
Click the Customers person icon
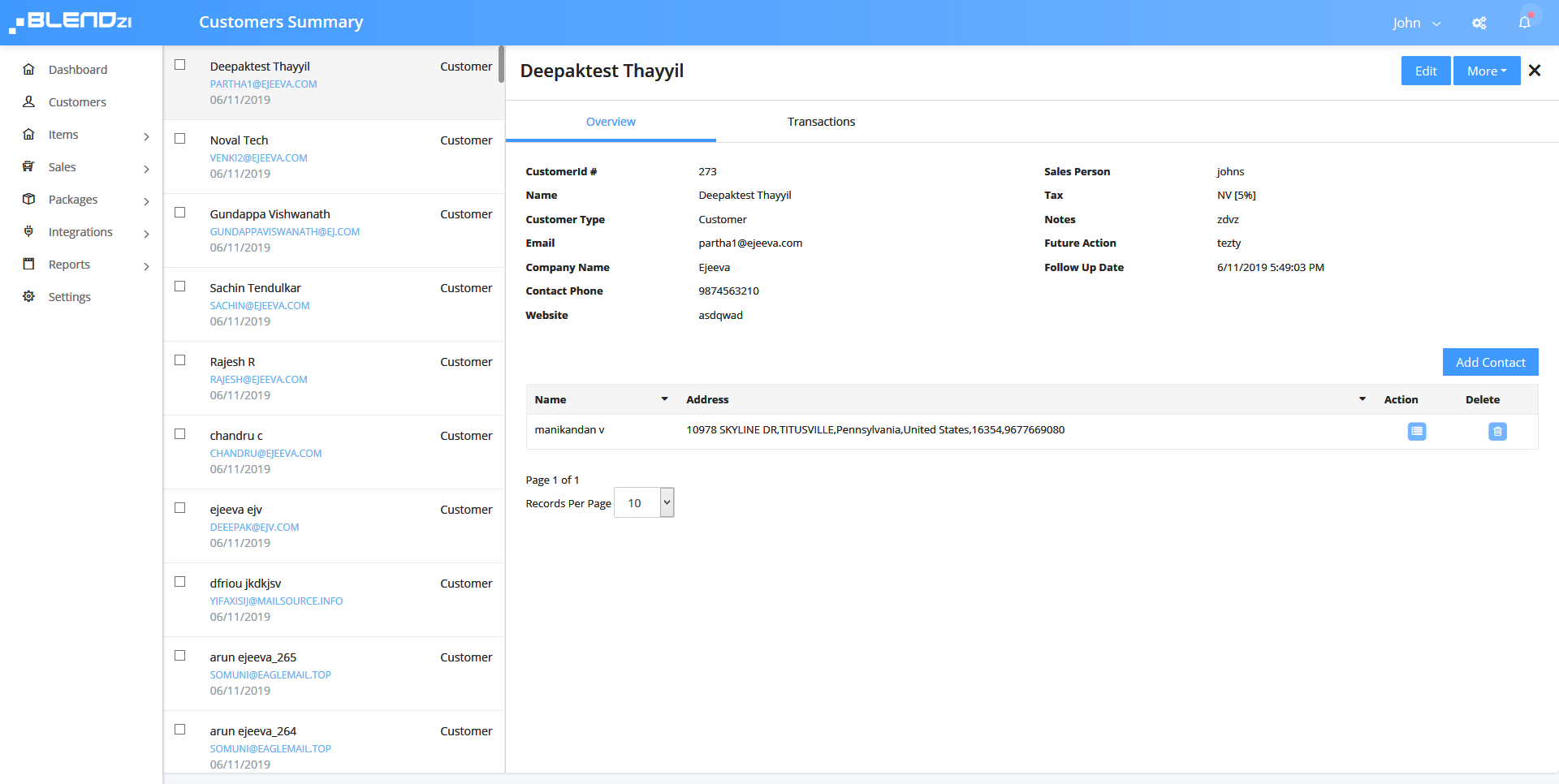click(29, 101)
